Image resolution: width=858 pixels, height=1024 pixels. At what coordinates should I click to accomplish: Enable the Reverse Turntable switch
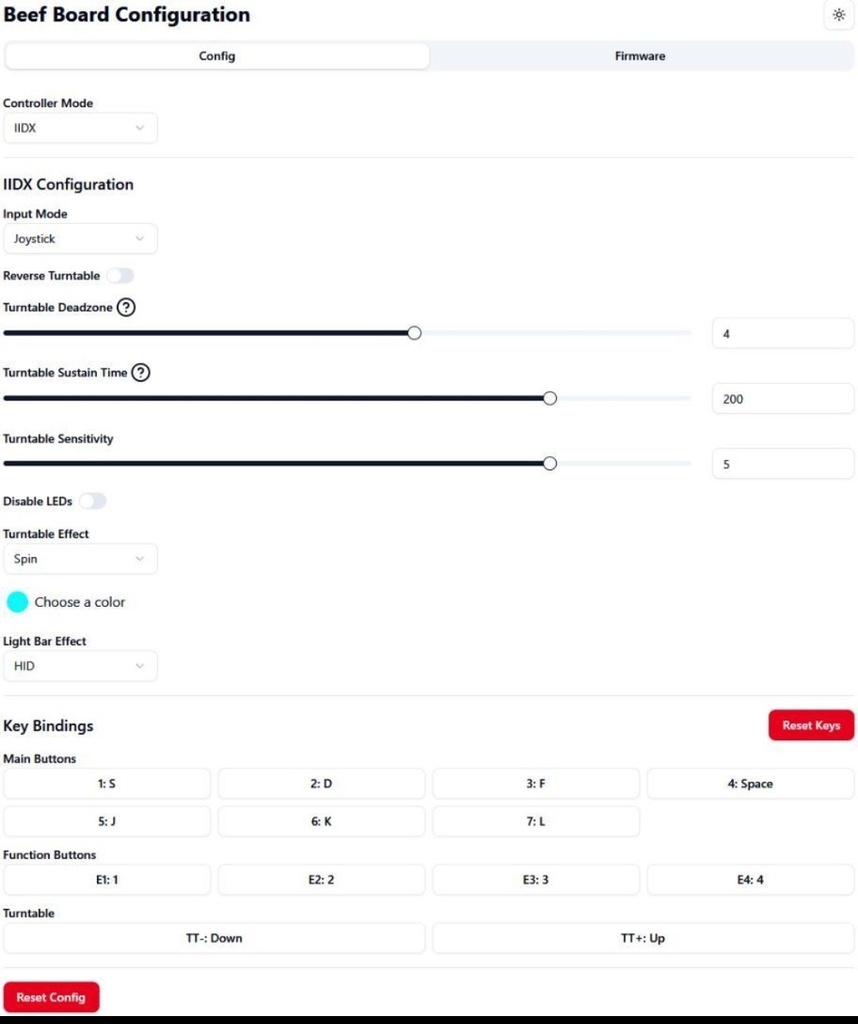click(120, 276)
